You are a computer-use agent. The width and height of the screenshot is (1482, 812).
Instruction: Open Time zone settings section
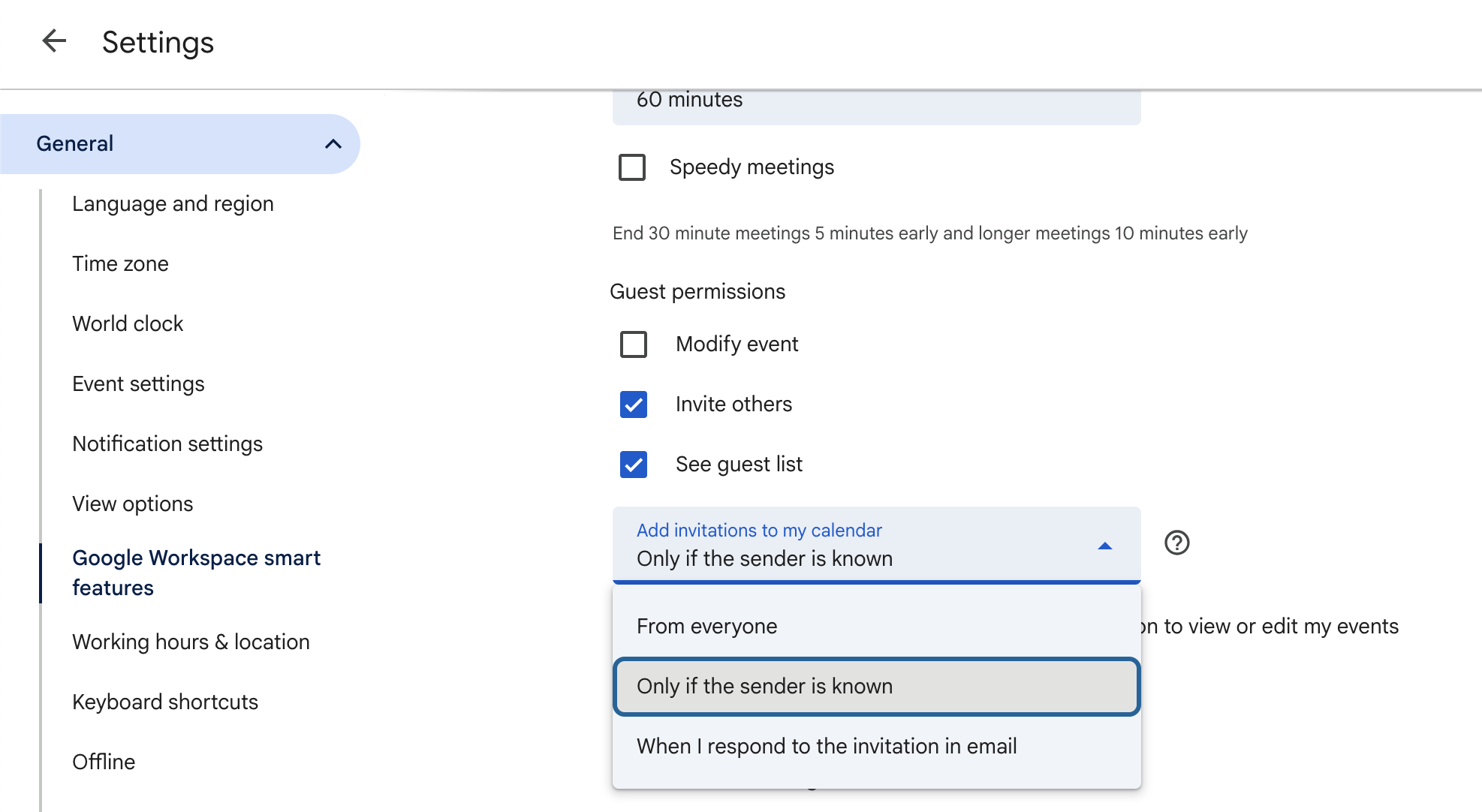tap(120, 264)
